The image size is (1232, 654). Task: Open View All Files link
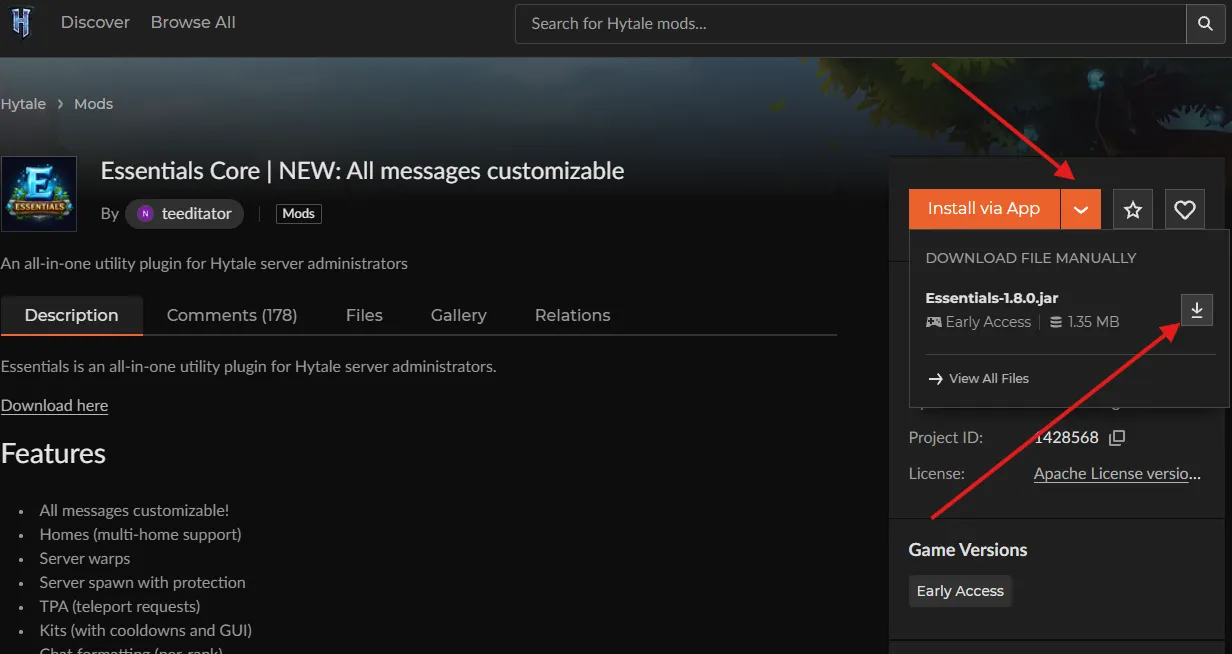[x=978, y=379]
